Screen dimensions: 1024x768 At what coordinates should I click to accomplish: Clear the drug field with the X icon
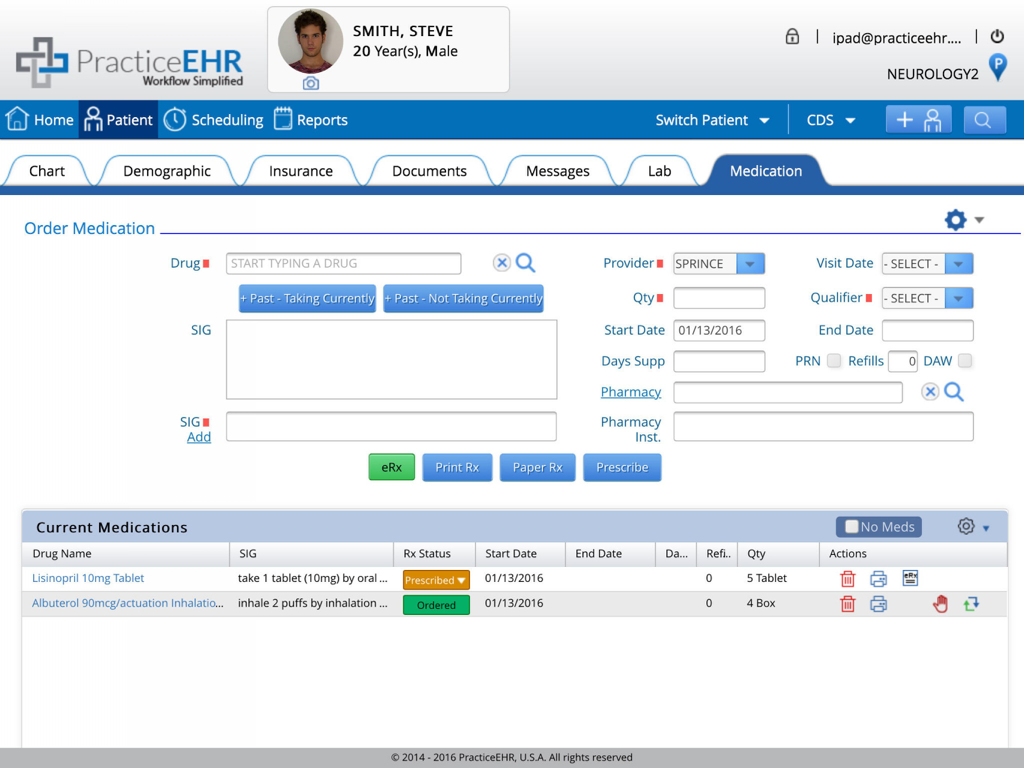point(502,263)
